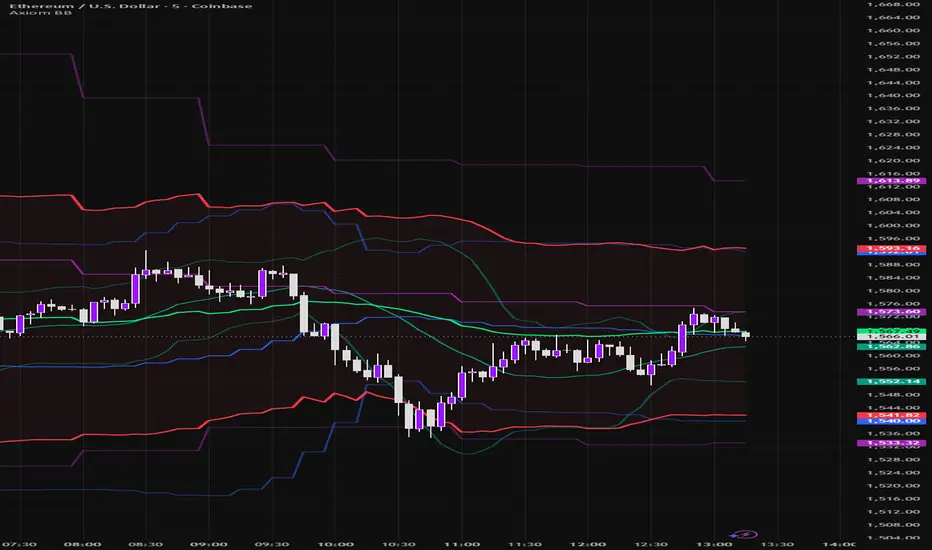Click the 10:30 time axis label
932x550 pixels.
tap(398, 544)
